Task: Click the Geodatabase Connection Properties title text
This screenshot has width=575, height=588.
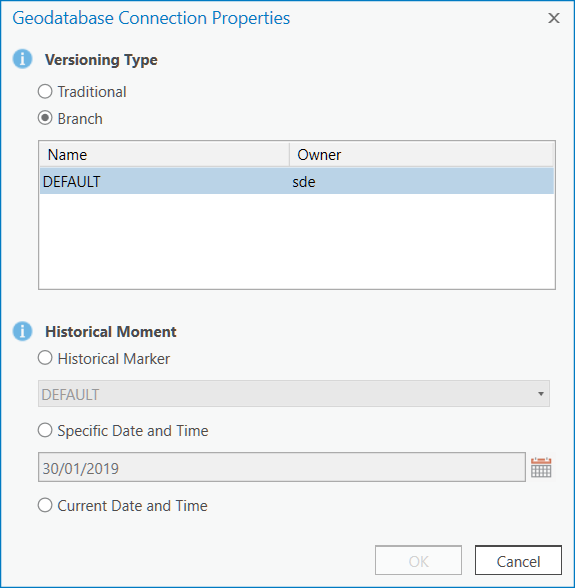Action: click(x=151, y=18)
